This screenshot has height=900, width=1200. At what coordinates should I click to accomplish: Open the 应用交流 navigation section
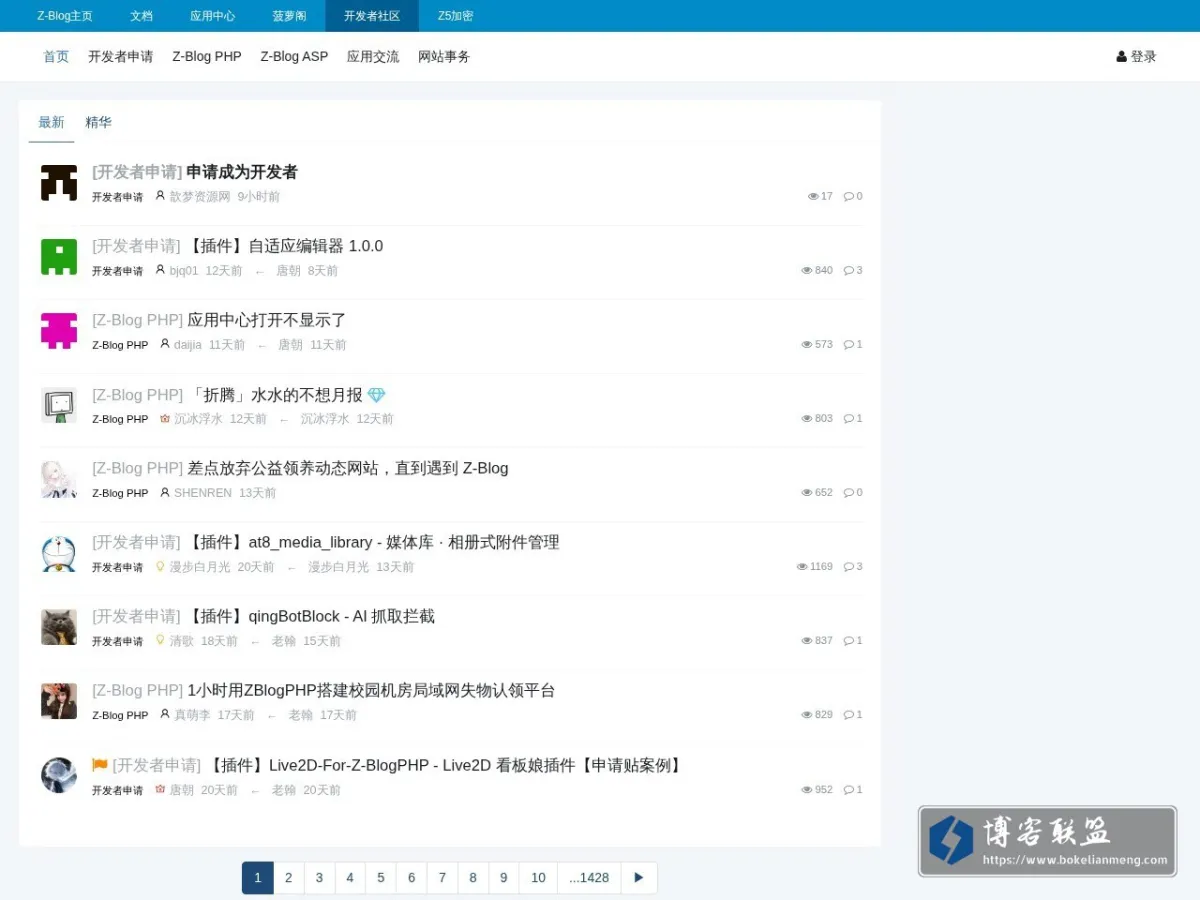373,57
